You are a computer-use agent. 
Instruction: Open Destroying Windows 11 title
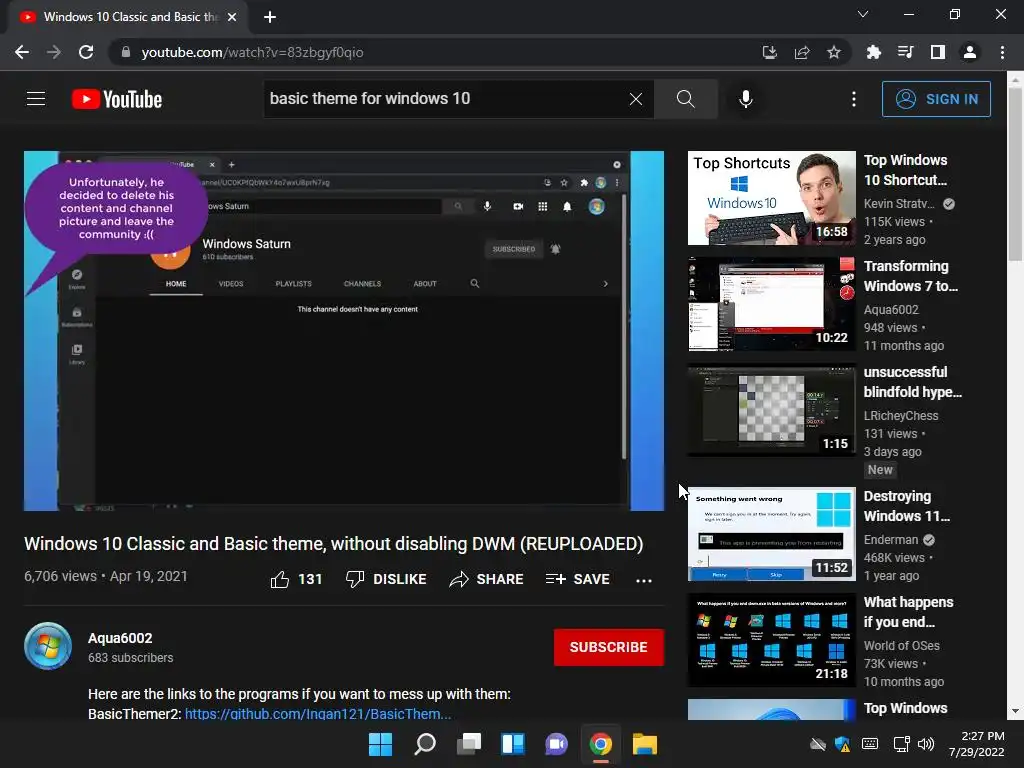pos(906,506)
